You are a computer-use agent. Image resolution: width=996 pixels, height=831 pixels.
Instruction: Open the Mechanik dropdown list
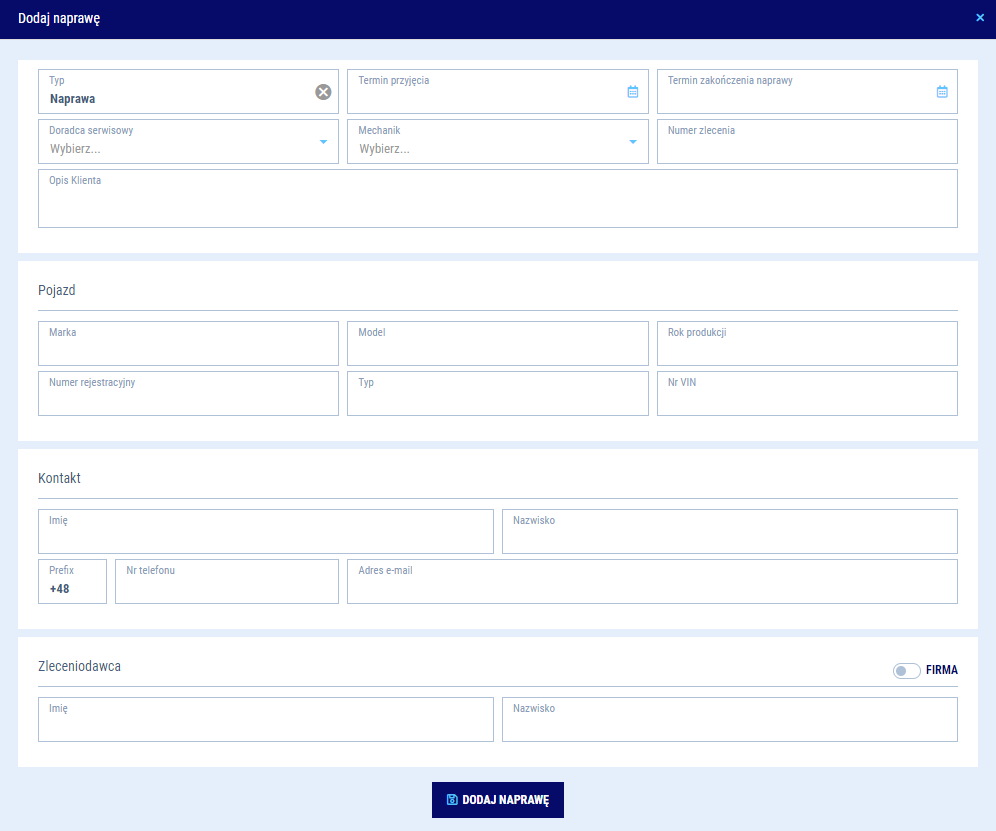[x=632, y=142]
